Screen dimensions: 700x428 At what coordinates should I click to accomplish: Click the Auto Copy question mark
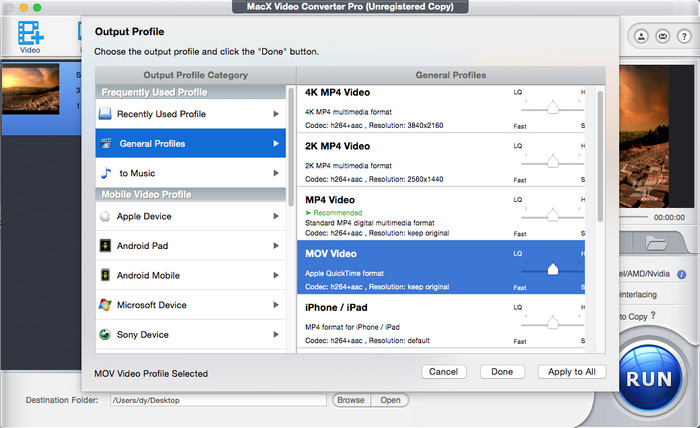coord(653,315)
